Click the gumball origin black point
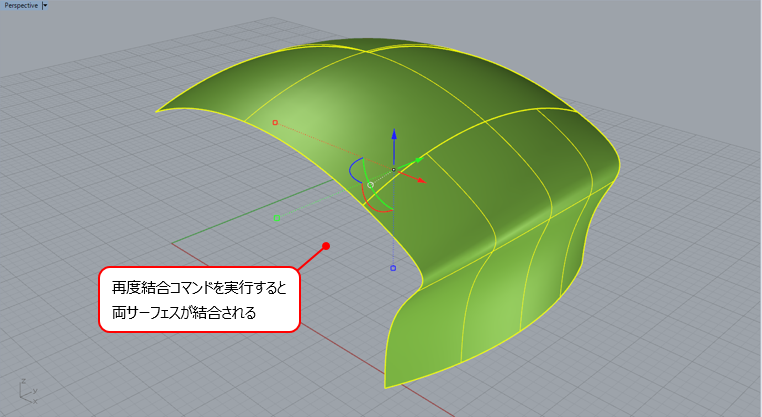 394,170
